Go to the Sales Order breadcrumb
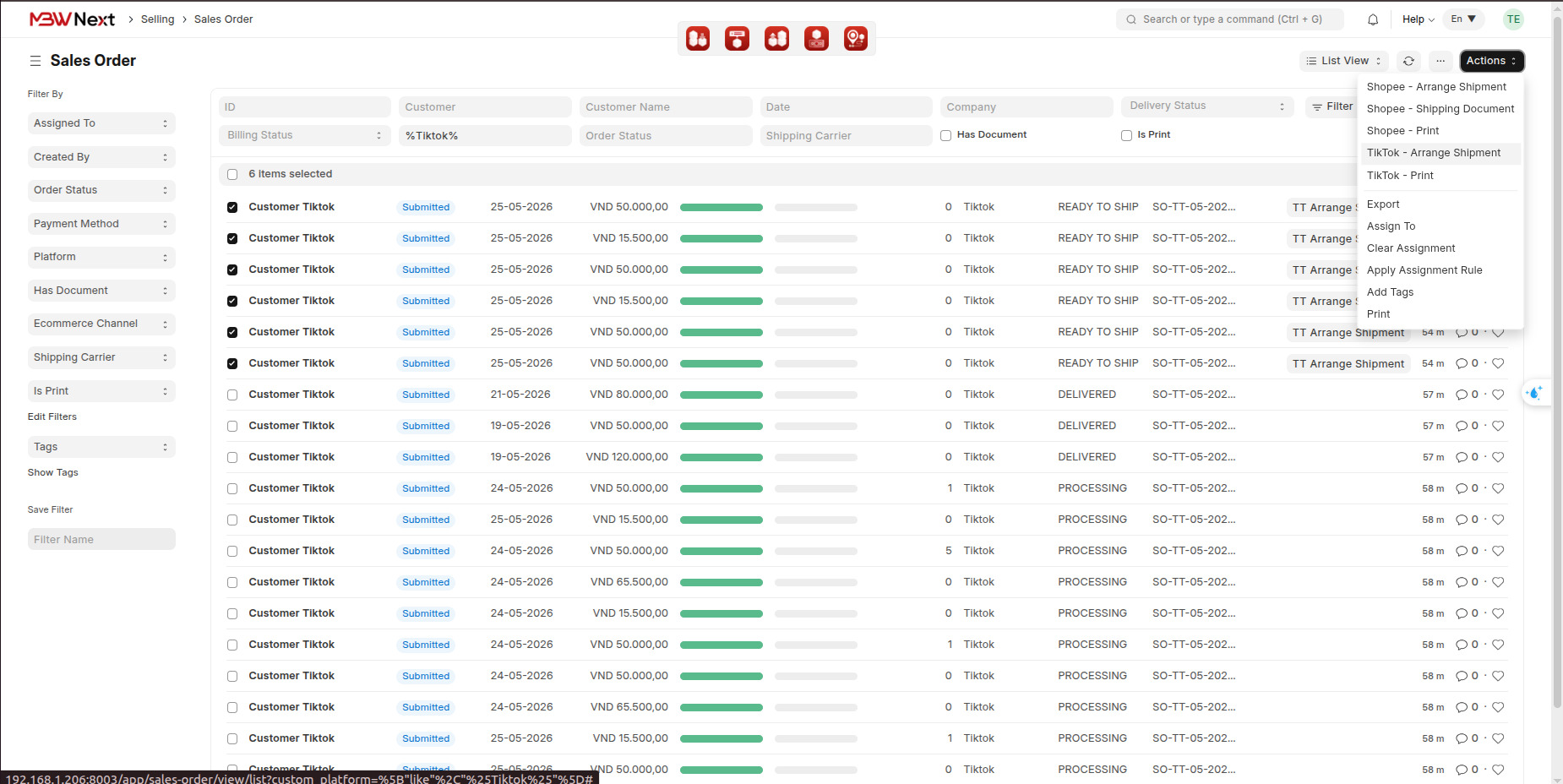 [223, 19]
